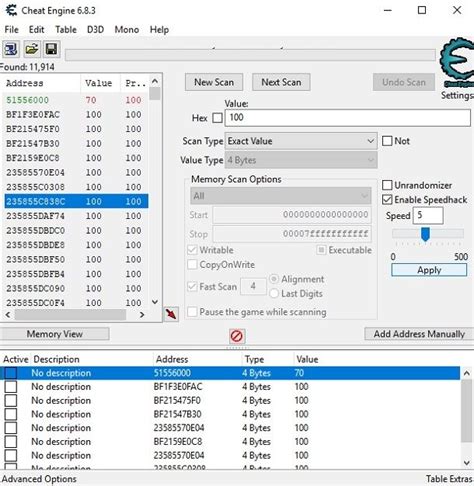Click found list horizontal right arrow

142,315
